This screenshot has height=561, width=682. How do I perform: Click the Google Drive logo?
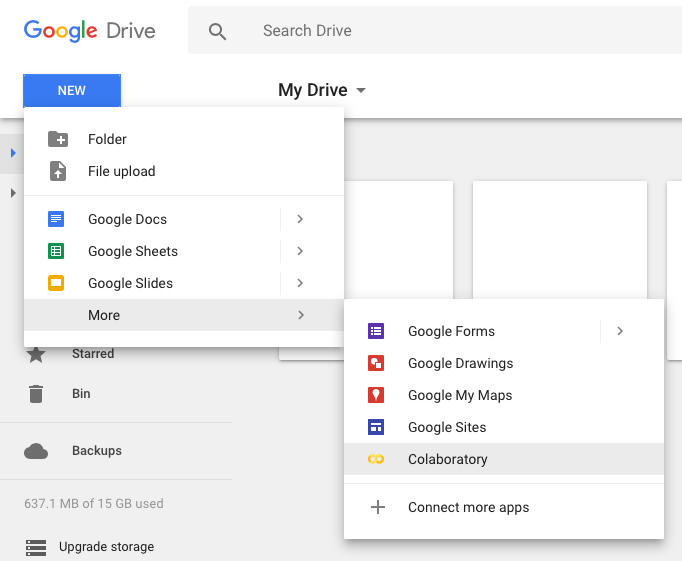[x=90, y=31]
